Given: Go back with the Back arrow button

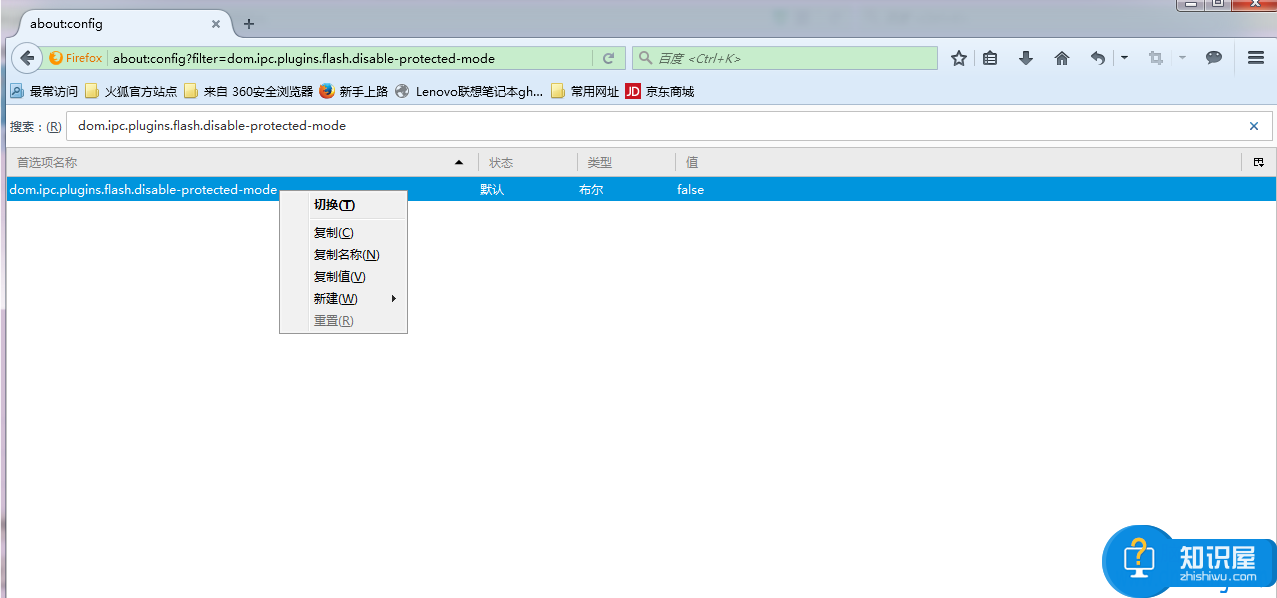Looking at the screenshot, I should (x=27, y=58).
